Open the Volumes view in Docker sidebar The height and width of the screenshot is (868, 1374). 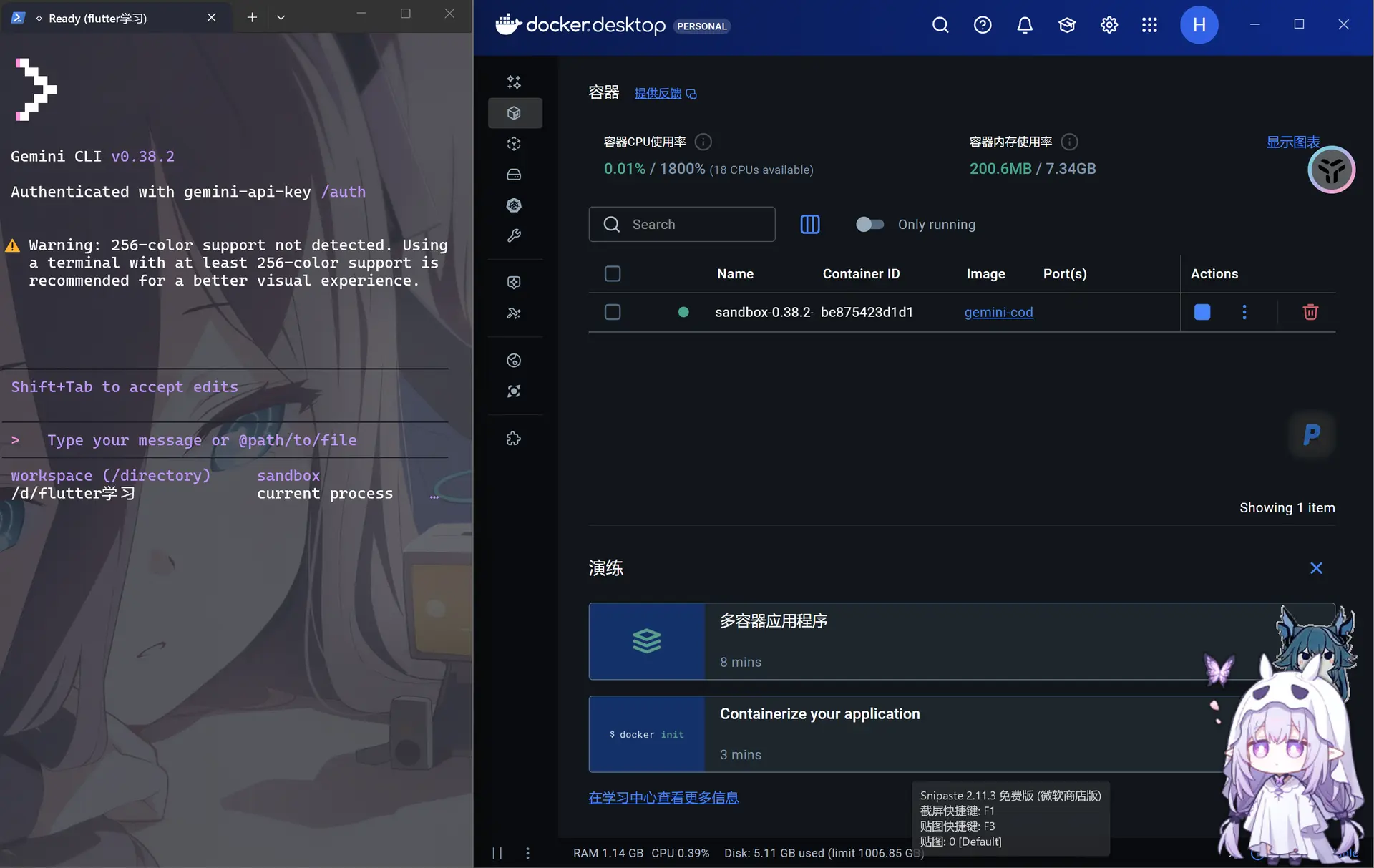click(x=514, y=175)
